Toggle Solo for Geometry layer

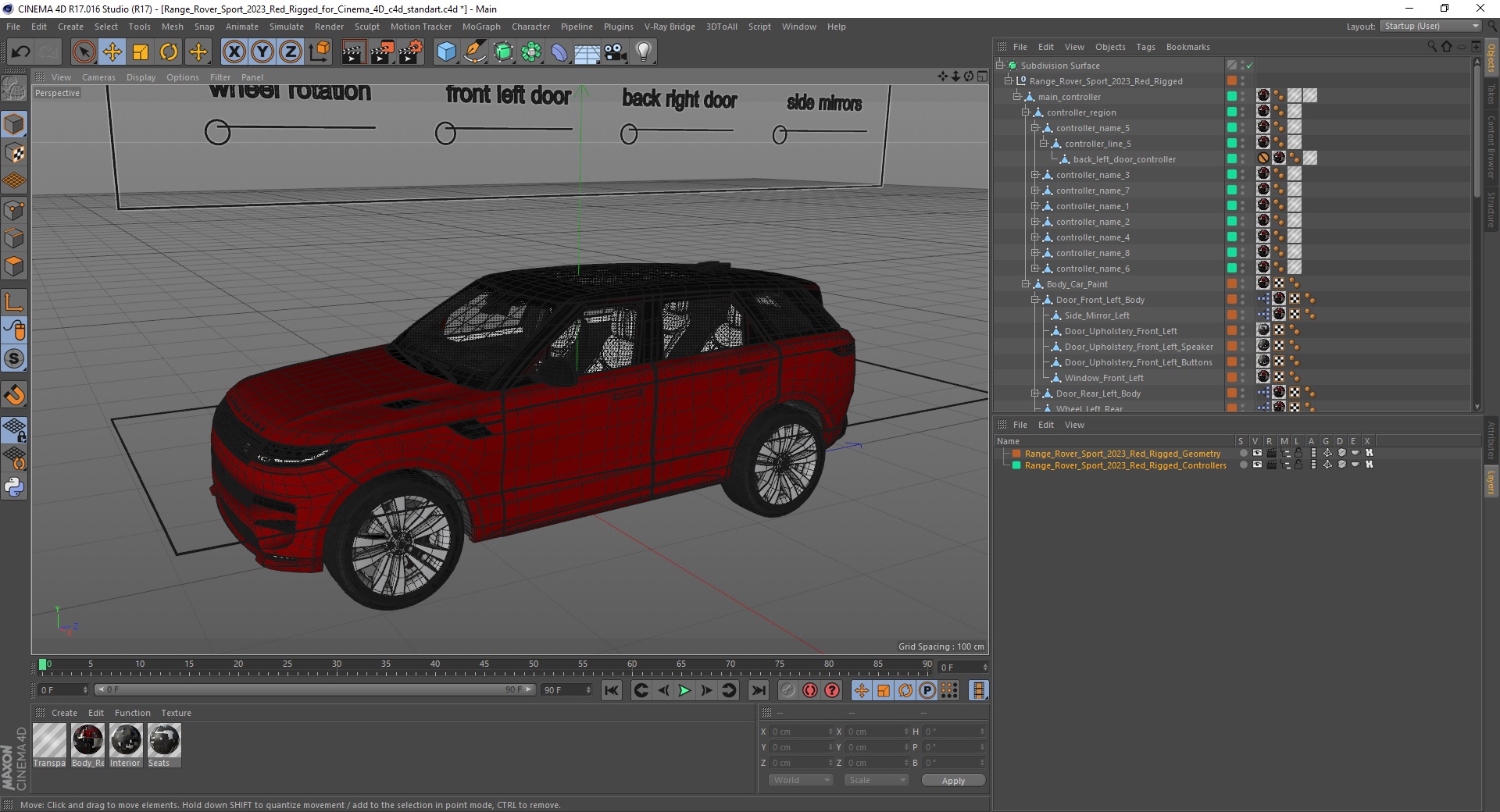coord(1243,453)
